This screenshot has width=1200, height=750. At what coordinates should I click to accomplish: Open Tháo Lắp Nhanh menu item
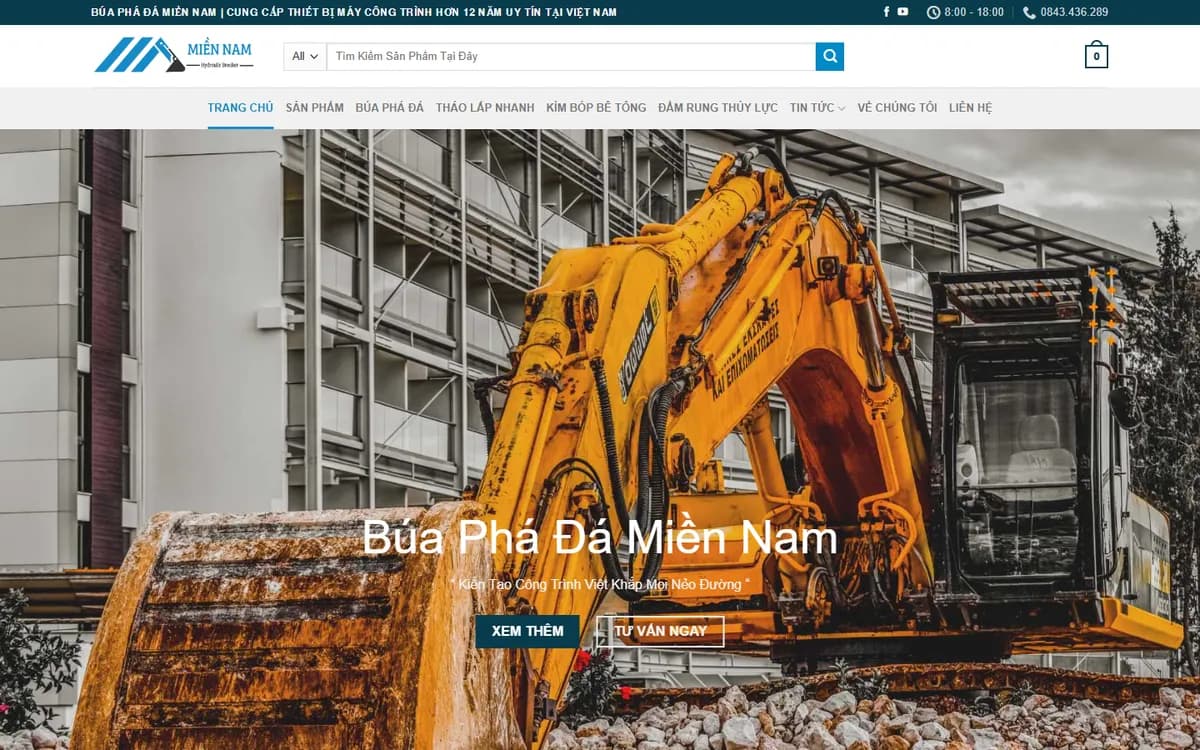point(485,108)
